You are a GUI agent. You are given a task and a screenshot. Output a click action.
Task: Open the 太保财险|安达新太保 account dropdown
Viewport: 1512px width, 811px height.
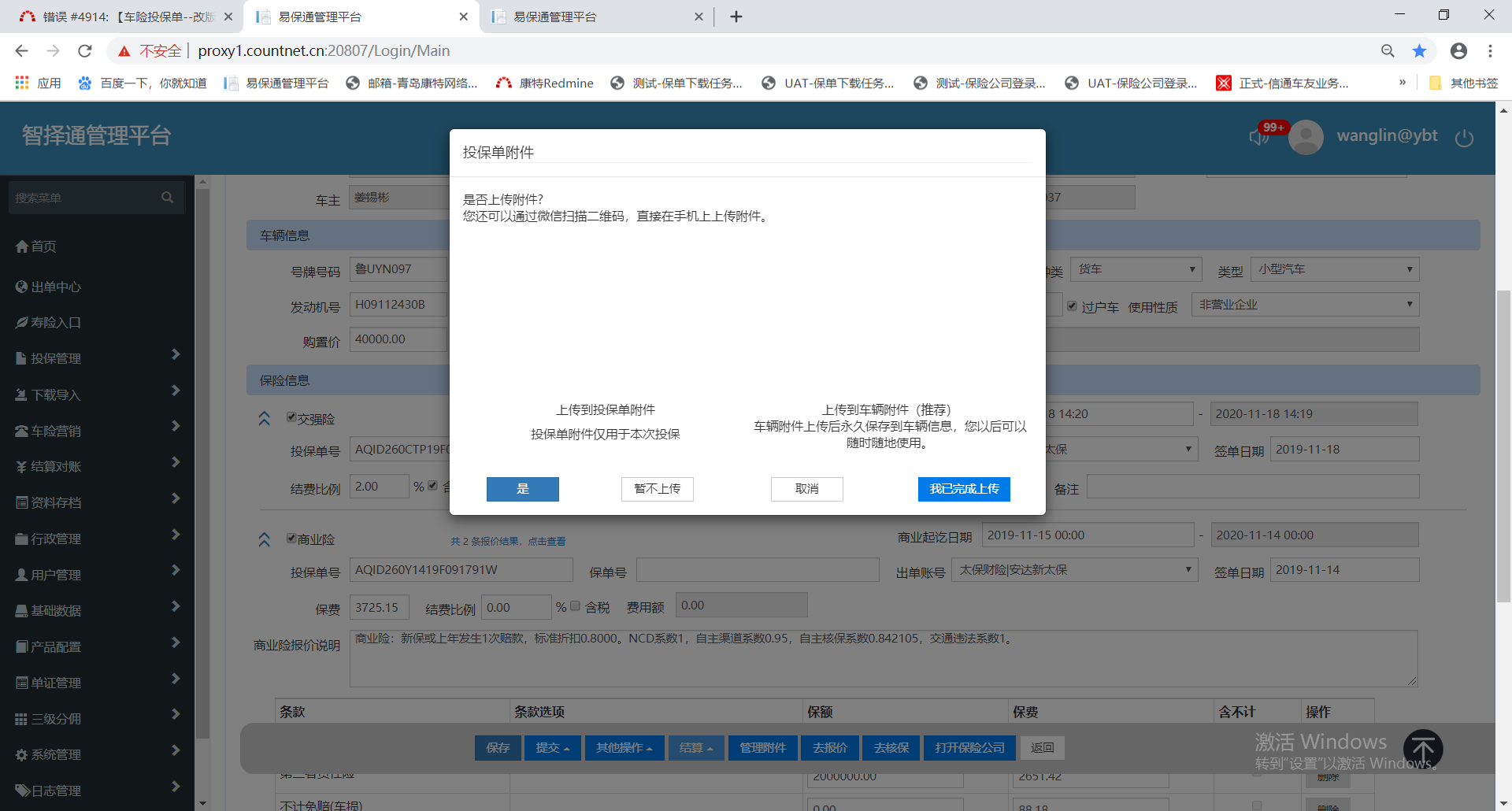1075,570
